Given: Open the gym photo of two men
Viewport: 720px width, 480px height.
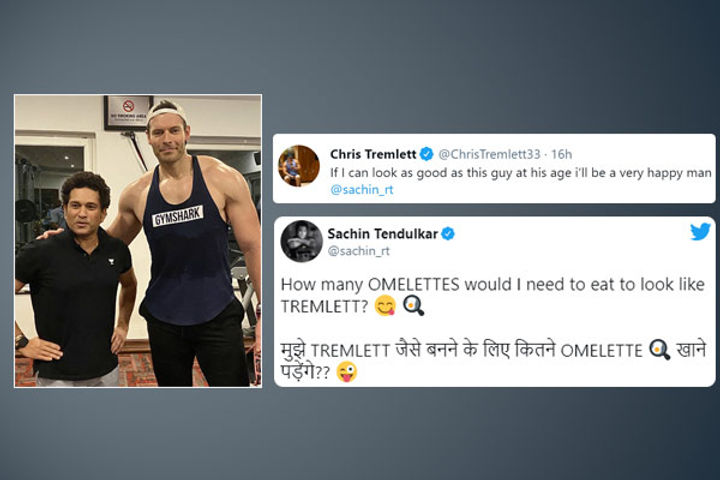Looking at the screenshot, I should [x=138, y=241].
